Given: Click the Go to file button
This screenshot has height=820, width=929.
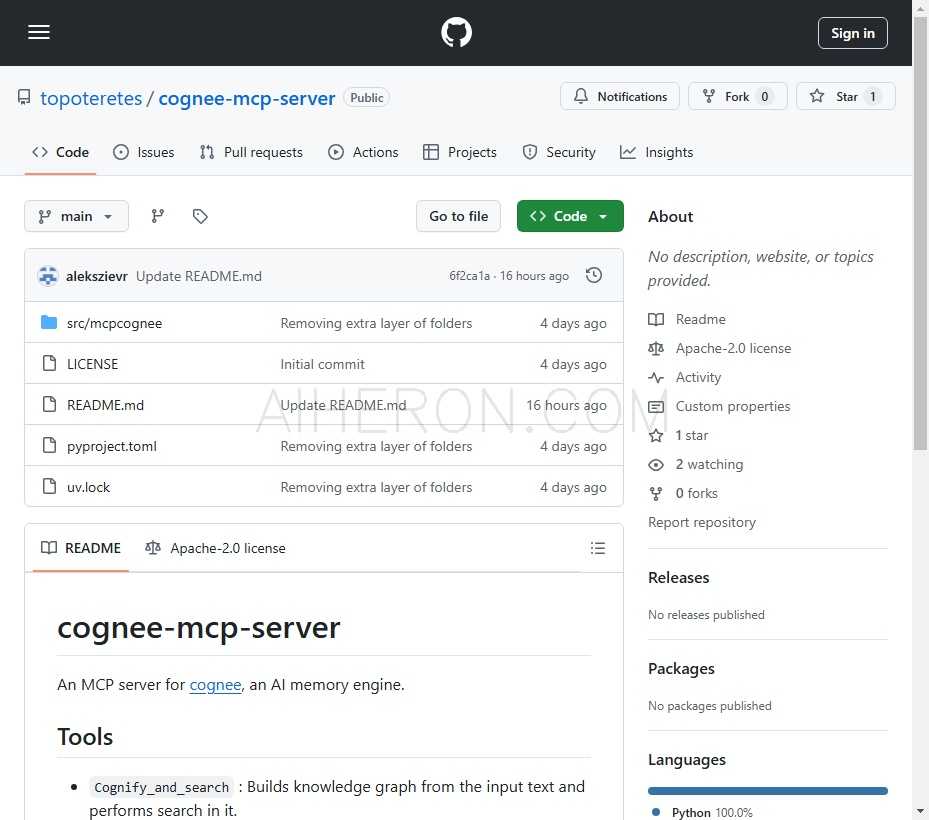Looking at the screenshot, I should pos(459,216).
